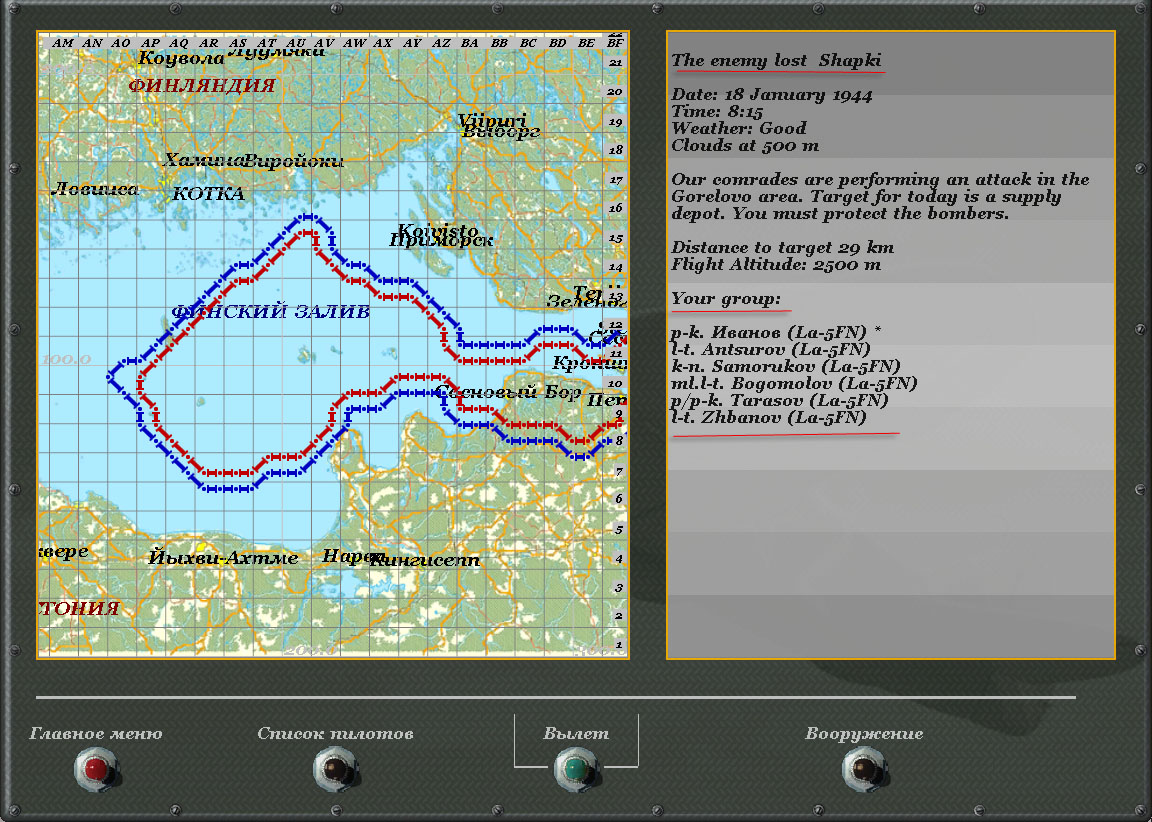Select pilot l-t. Antsurov (La-5FN)

click(771, 349)
